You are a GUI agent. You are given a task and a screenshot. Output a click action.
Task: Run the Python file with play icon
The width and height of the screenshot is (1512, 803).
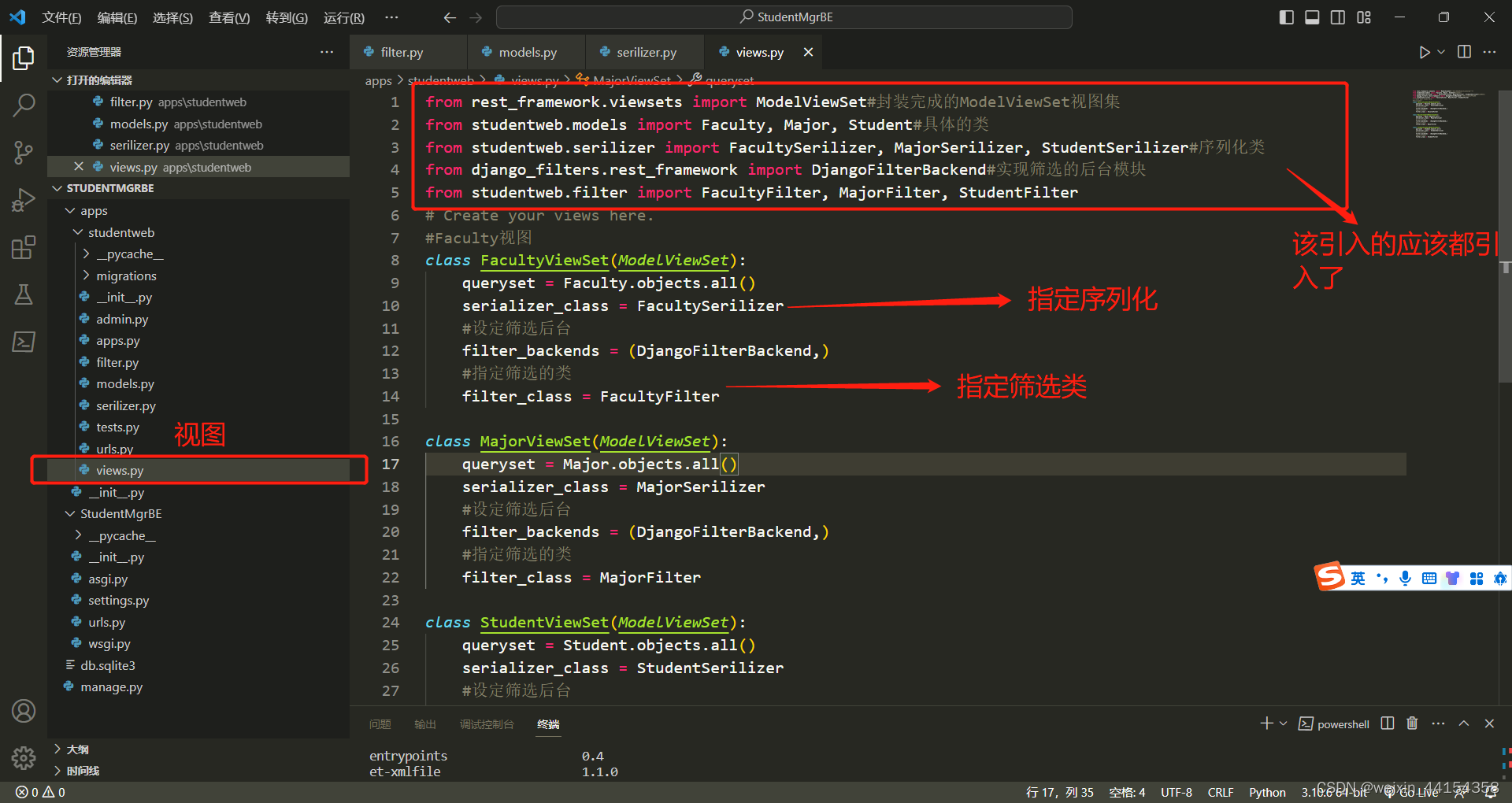tap(1424, 52)
